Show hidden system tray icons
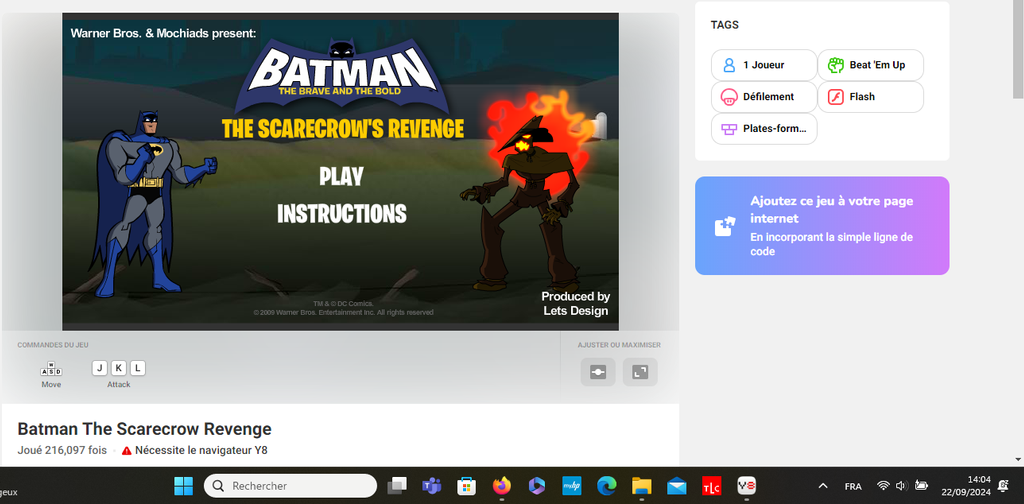1024x504 pixels. click(x=823, y=486)
